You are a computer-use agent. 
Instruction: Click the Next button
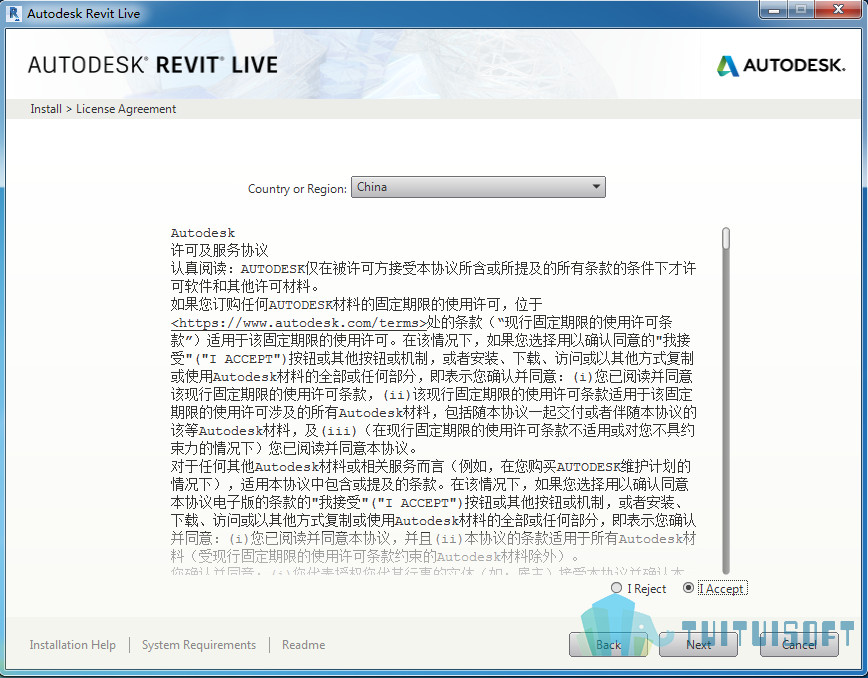coord(698,644)
